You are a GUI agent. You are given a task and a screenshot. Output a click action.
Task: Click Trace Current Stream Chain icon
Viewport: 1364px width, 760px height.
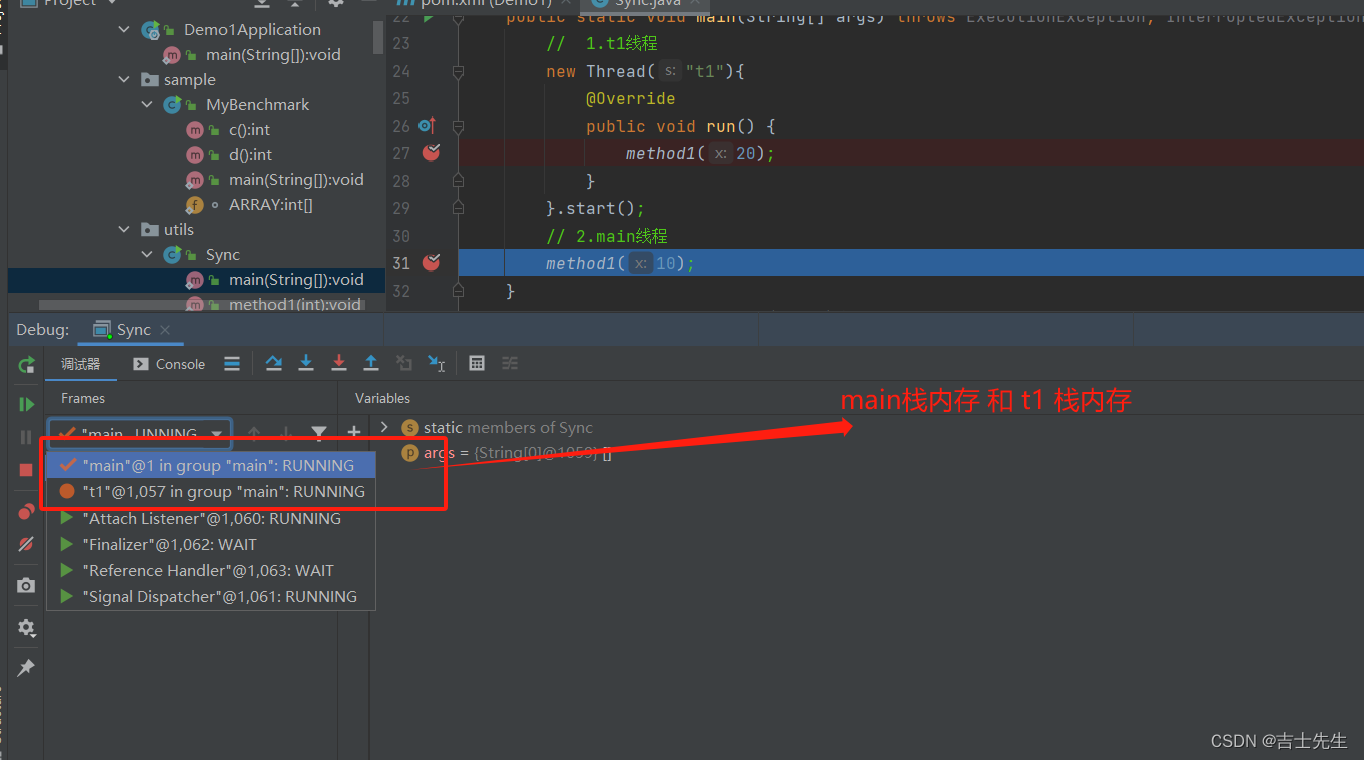[x=510, y=364]
